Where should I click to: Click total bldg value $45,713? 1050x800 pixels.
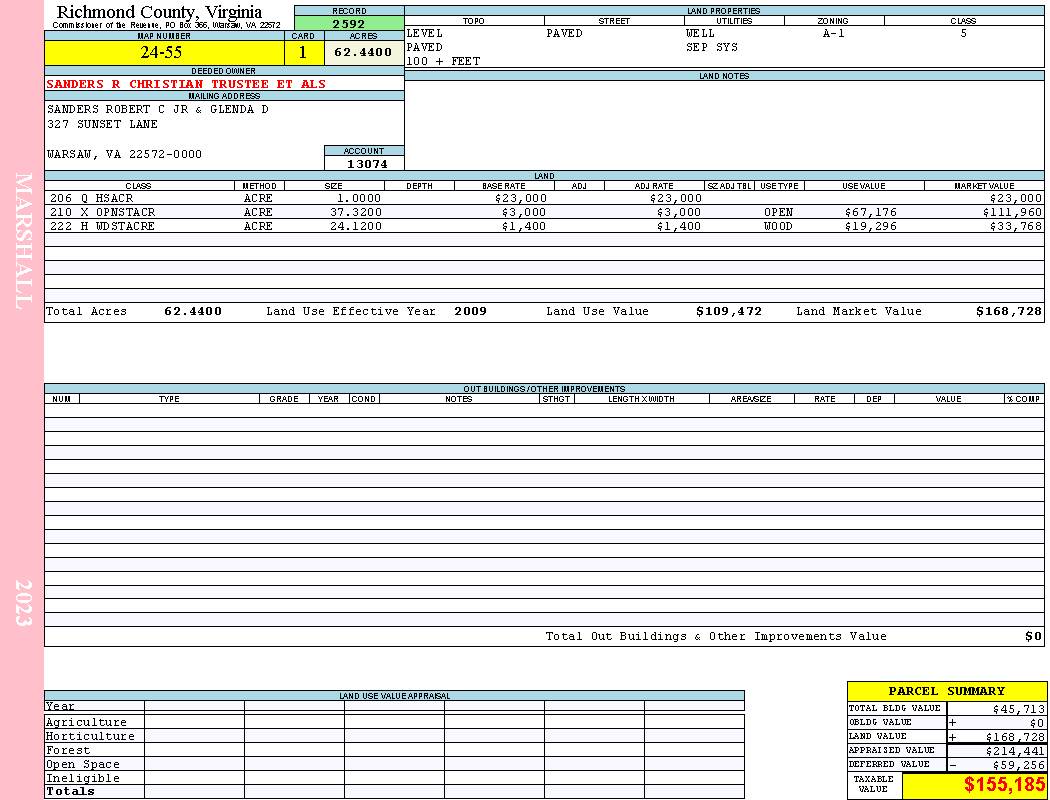1017,708
